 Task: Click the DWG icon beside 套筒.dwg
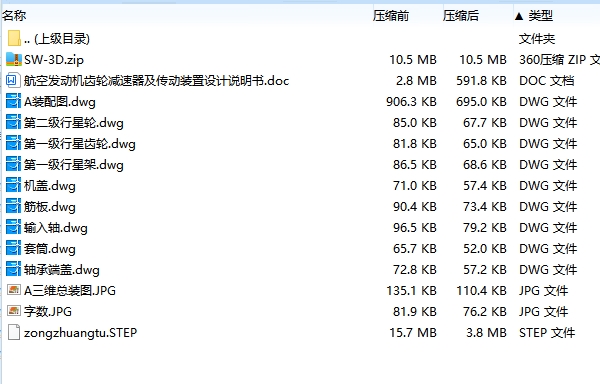13,249
